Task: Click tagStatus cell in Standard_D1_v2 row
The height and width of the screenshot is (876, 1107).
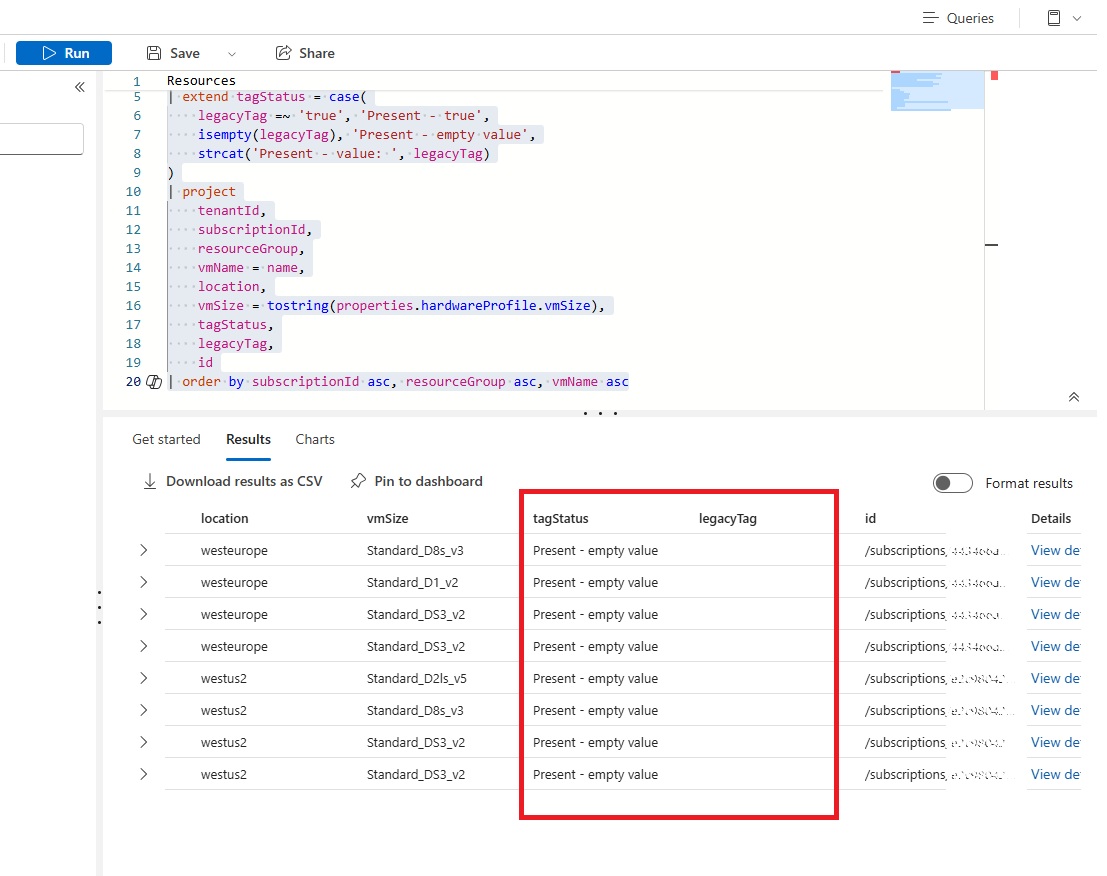Action: 595,582
